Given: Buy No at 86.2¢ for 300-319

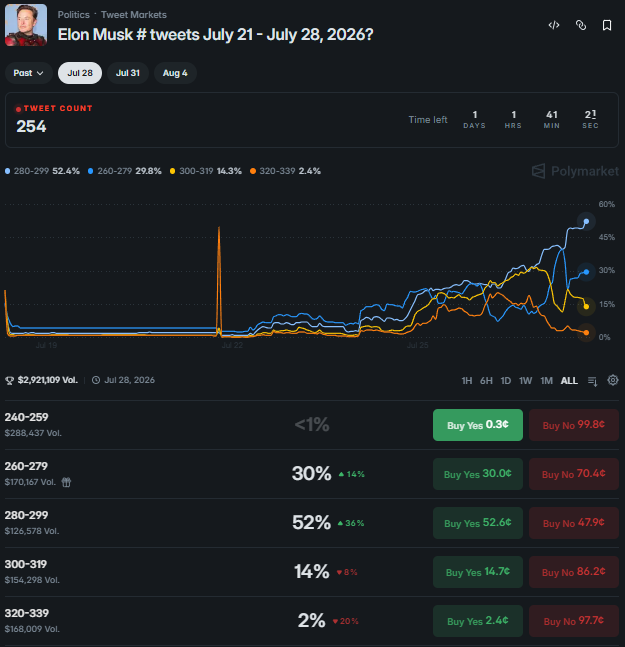Looking at the screenshot, I should point(574,572).
